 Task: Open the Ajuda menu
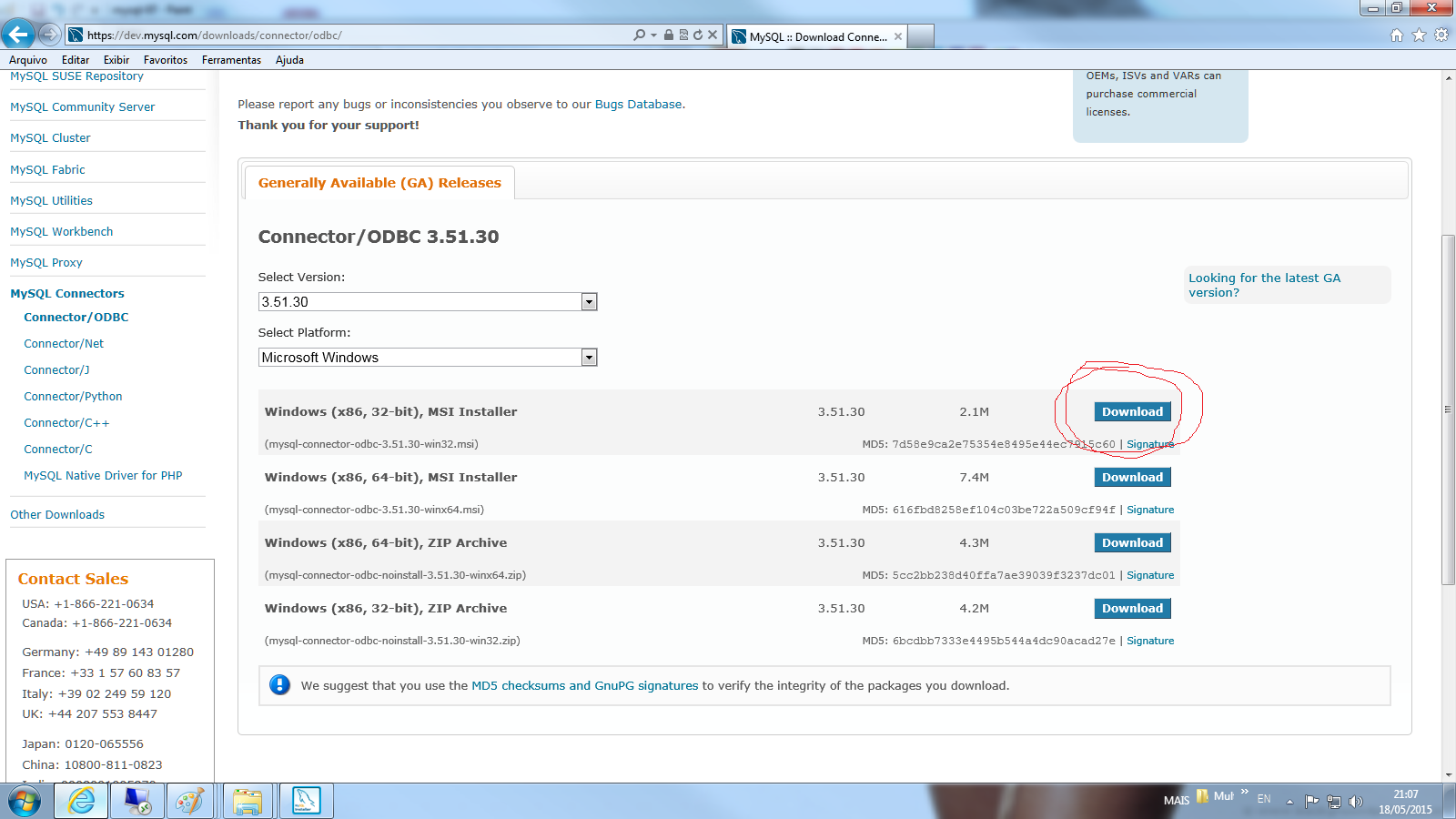pyautogui.click(x=289, y=60)
